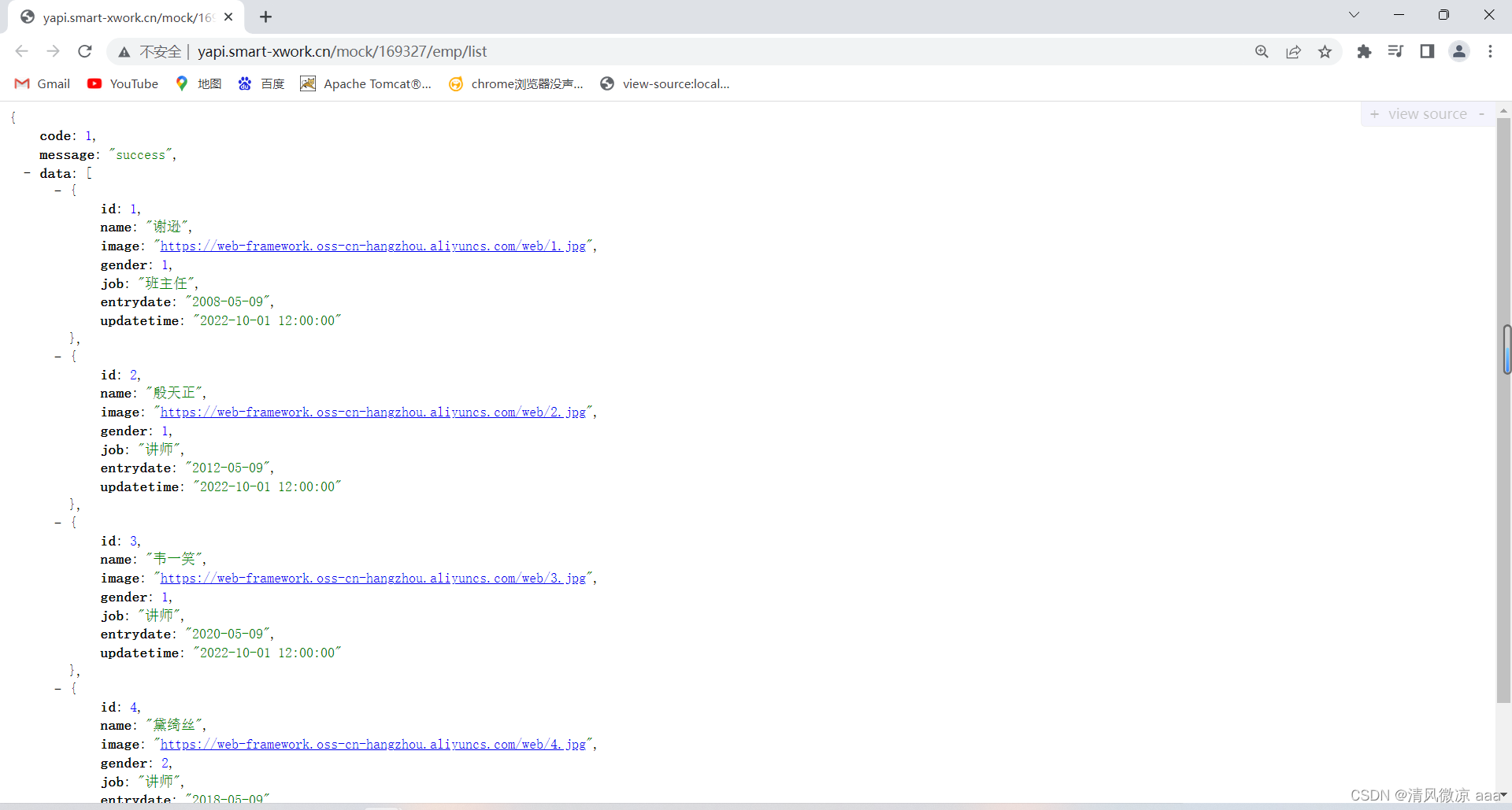Open the user profile avatar
Image resolution: width=1512 pixels, height=810 pixels.
pos(1459,51)
